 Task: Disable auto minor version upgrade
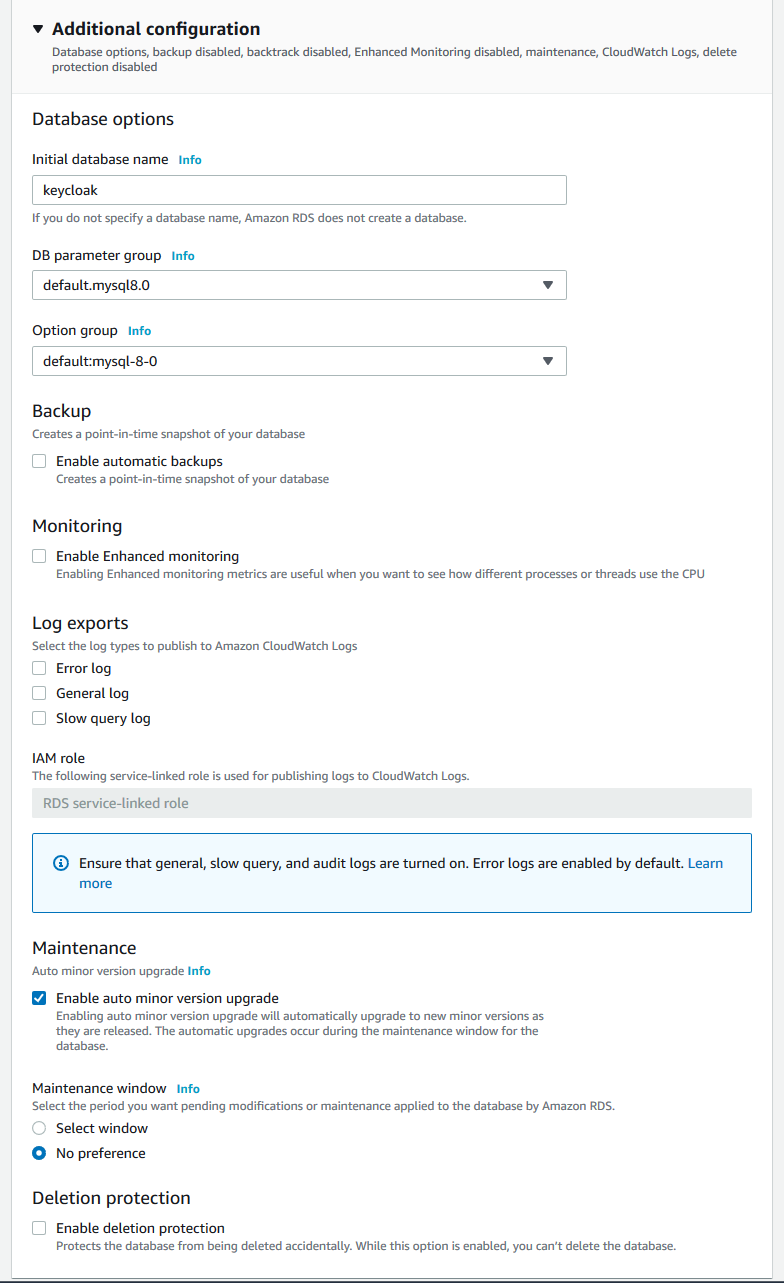(38, 997)
